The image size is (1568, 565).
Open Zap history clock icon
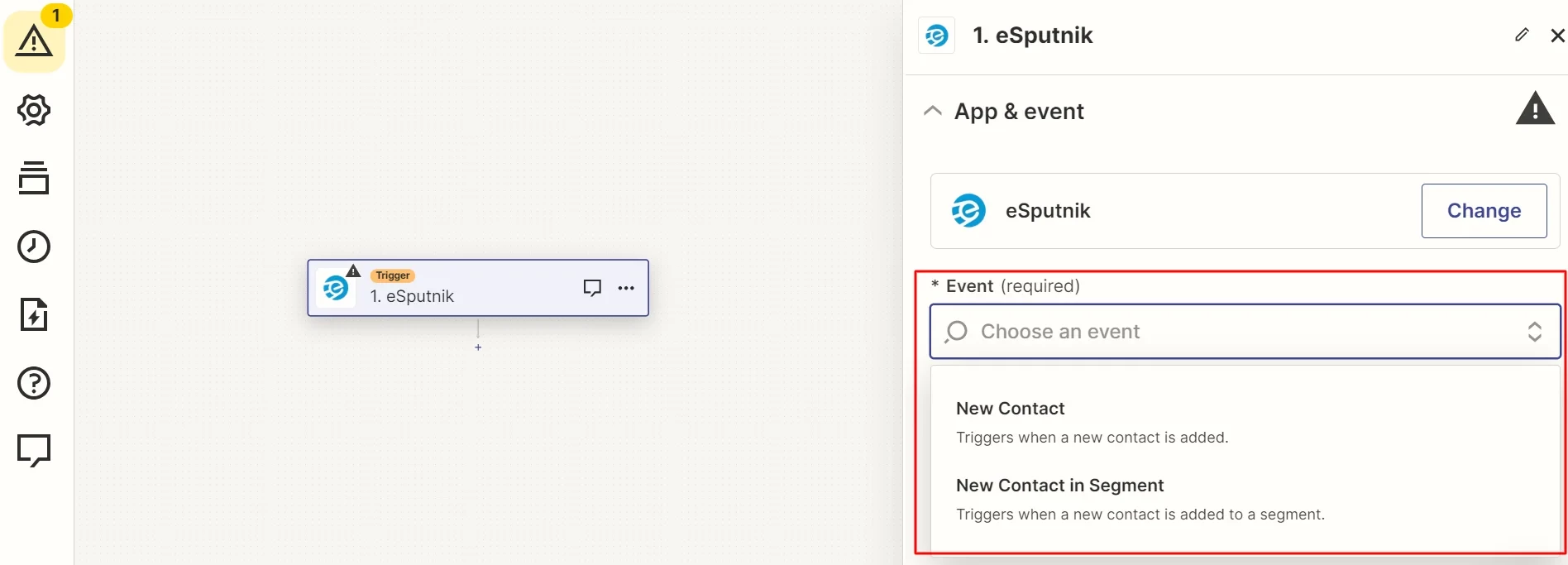(x=34, y=247)
